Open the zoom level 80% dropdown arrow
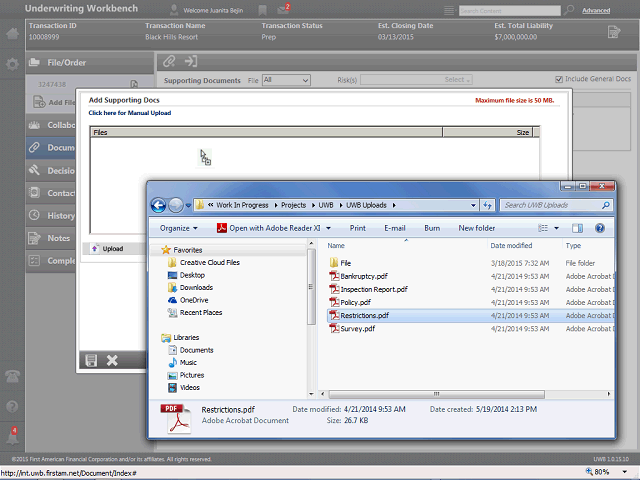 coord(624,472)
